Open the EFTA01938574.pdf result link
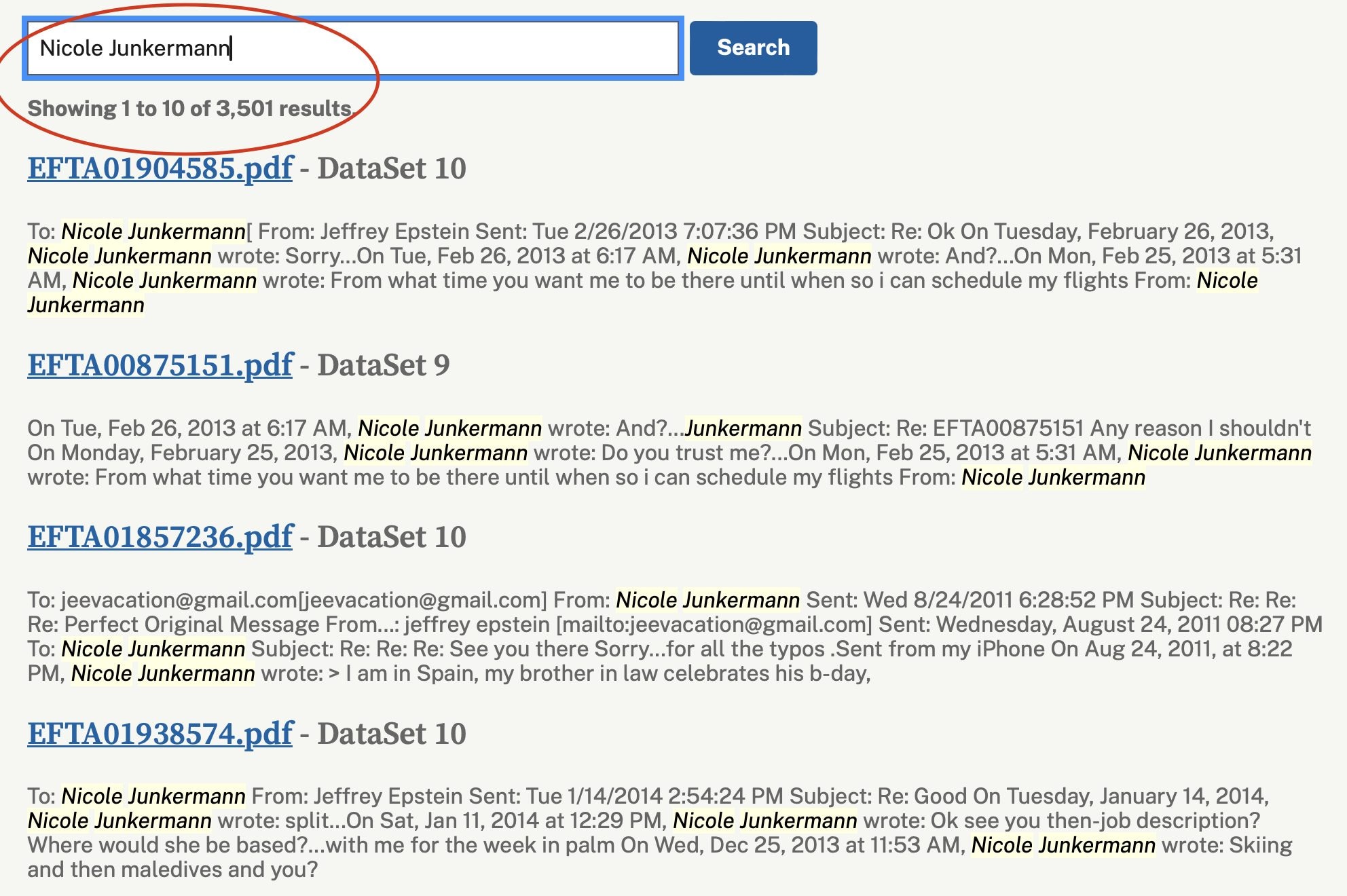 point(160,734)
